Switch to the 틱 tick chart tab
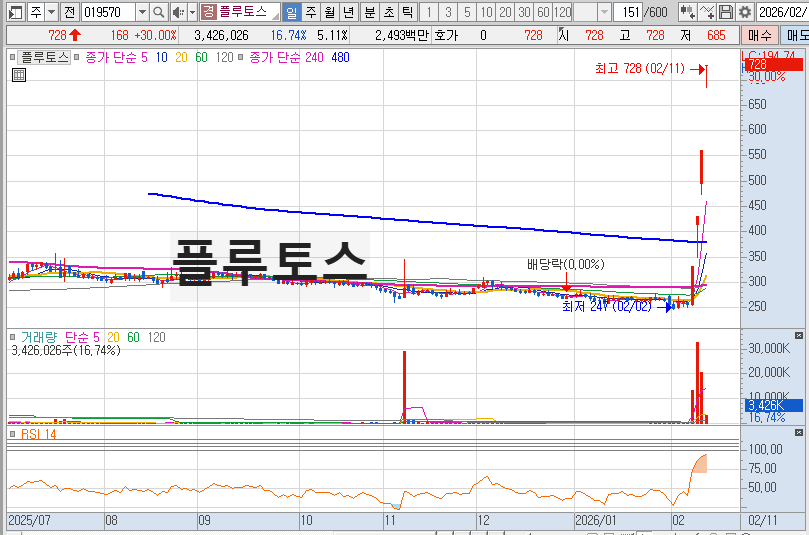This screenshot has height=535, width=809. point(408,12)
